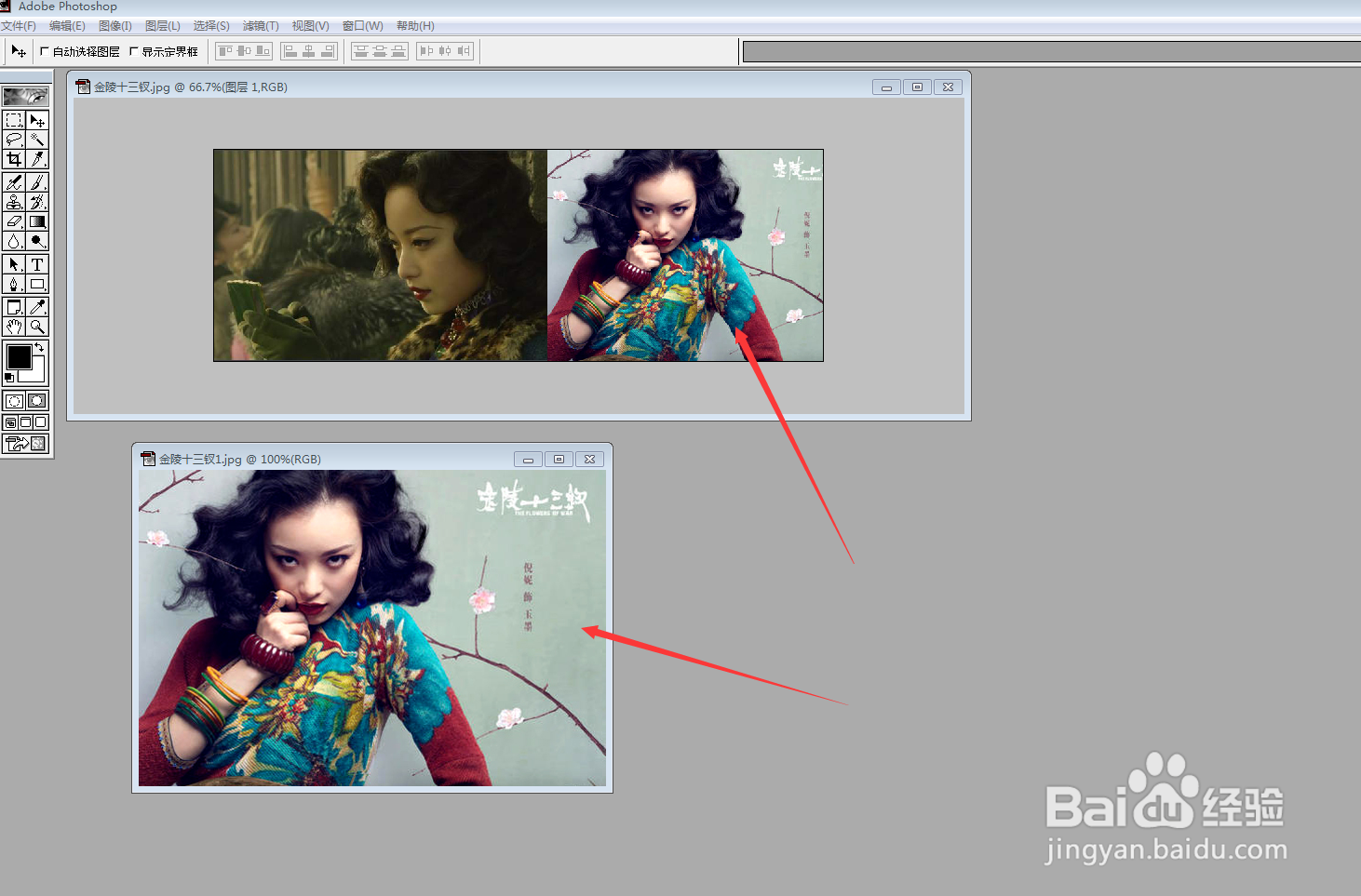Viewport: 1361px width, 896px height.
Task: Select the Move tool in the toolbox
Action: pos(37,120)
